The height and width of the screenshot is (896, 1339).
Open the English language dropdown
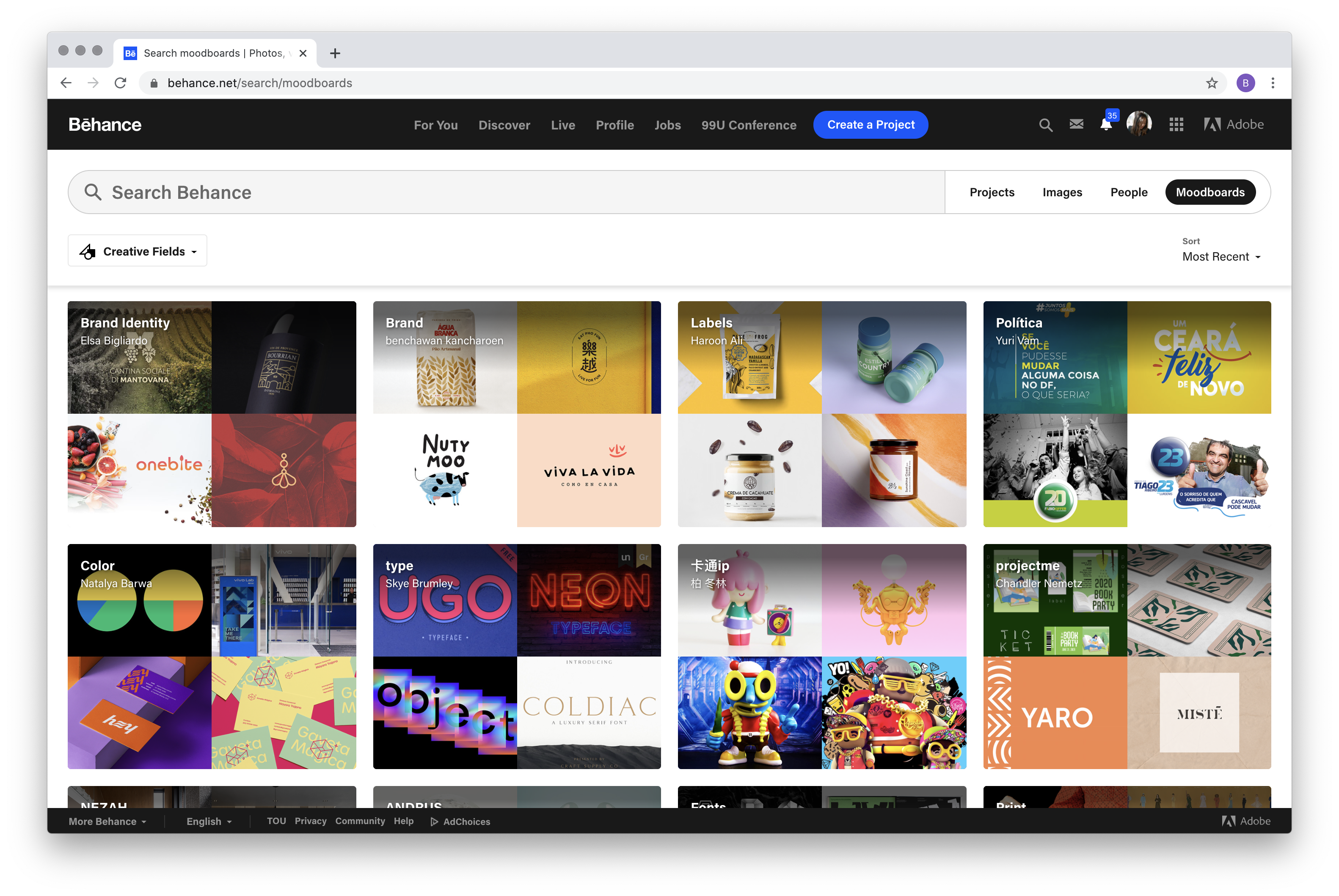tap(209, 821)
